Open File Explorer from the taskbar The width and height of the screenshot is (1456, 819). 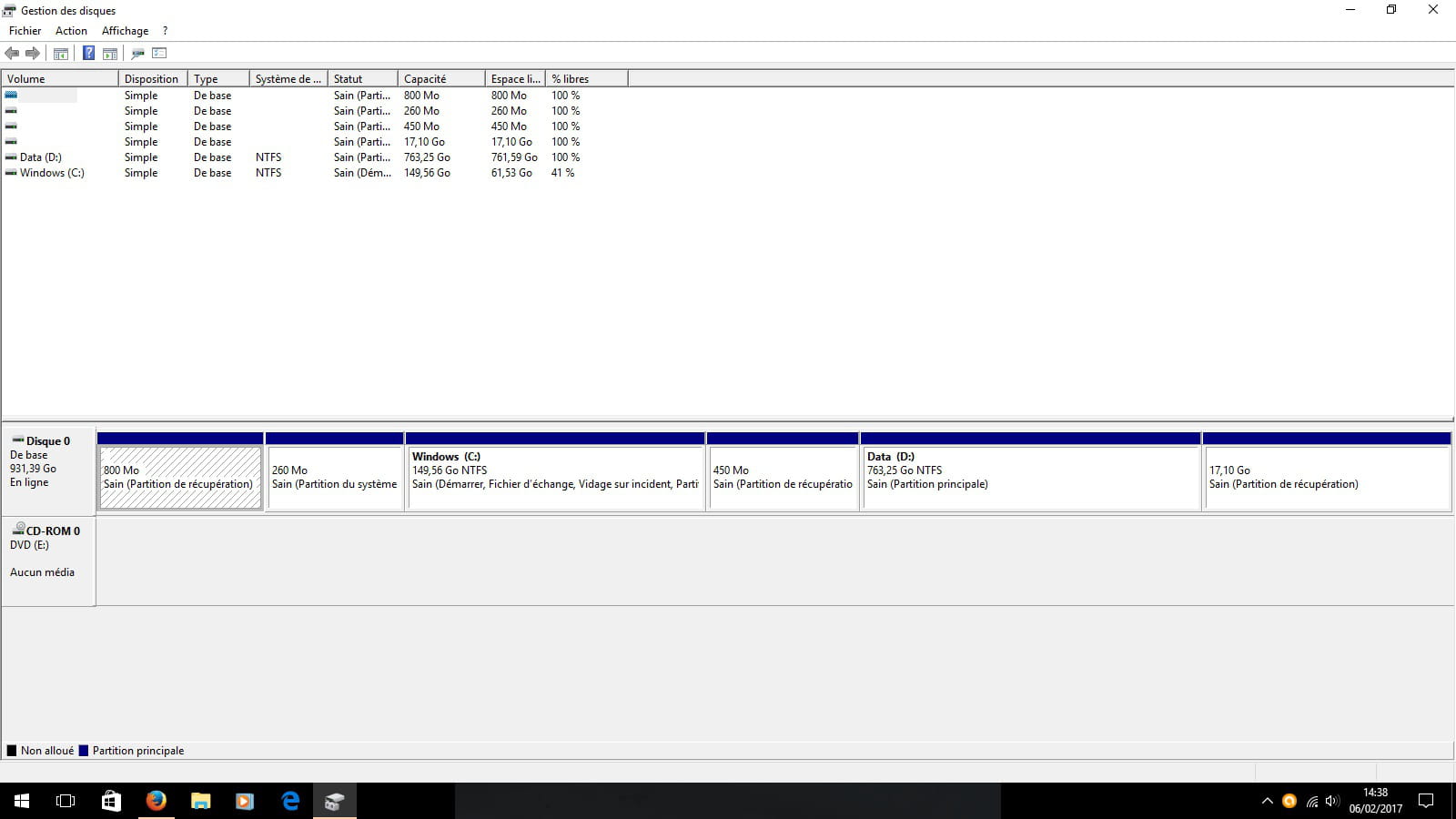(x=201, y=801)
